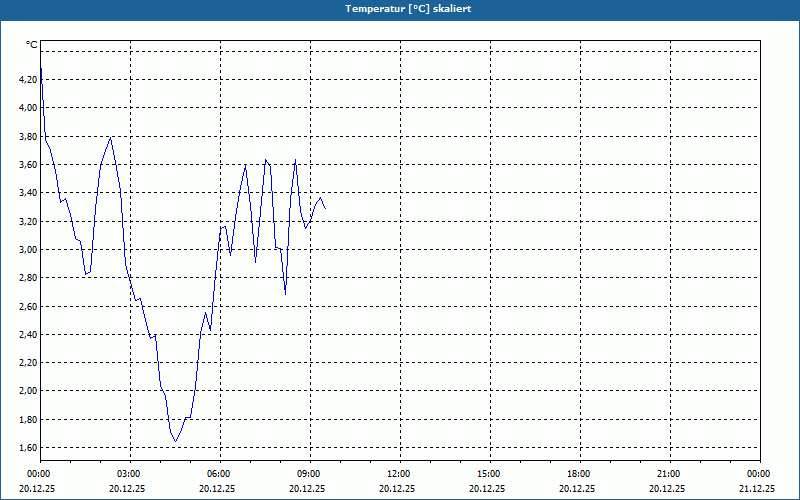
Task: Click the 1,60 temperature axis value
Action: 28,448
